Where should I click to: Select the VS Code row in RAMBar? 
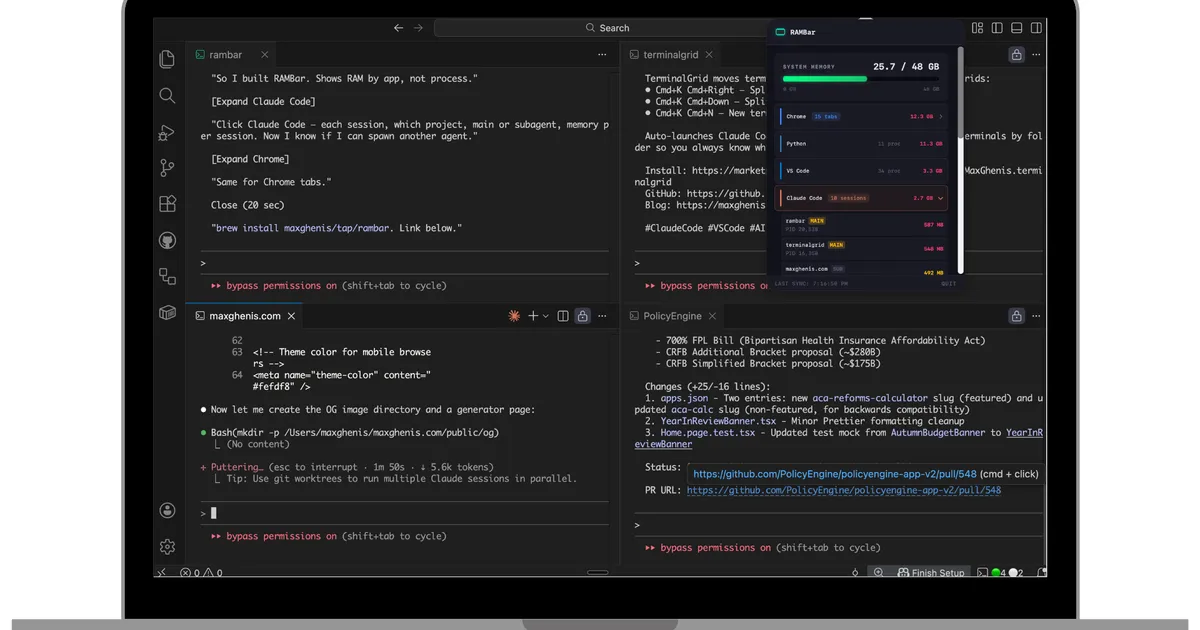pos(861,171)
